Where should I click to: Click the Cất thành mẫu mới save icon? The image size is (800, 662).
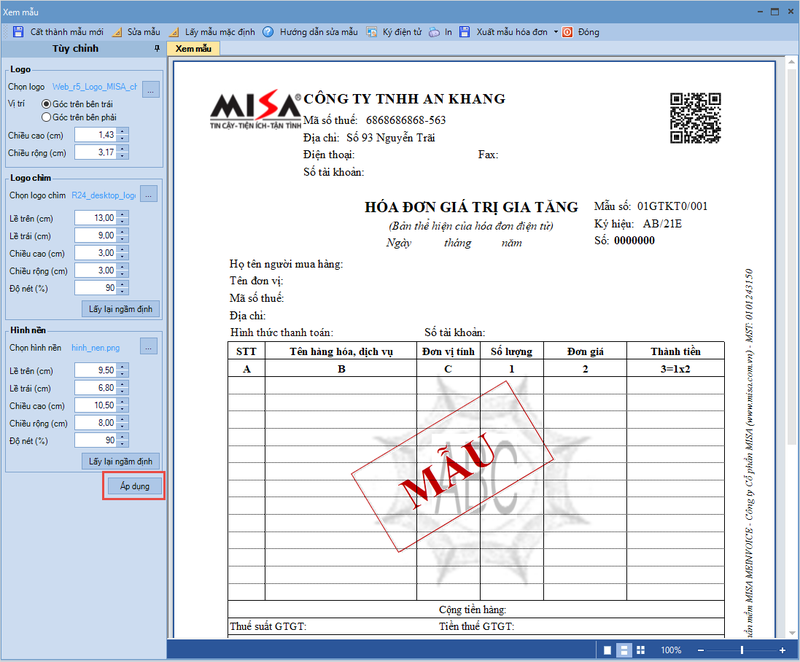coord(17,31)
